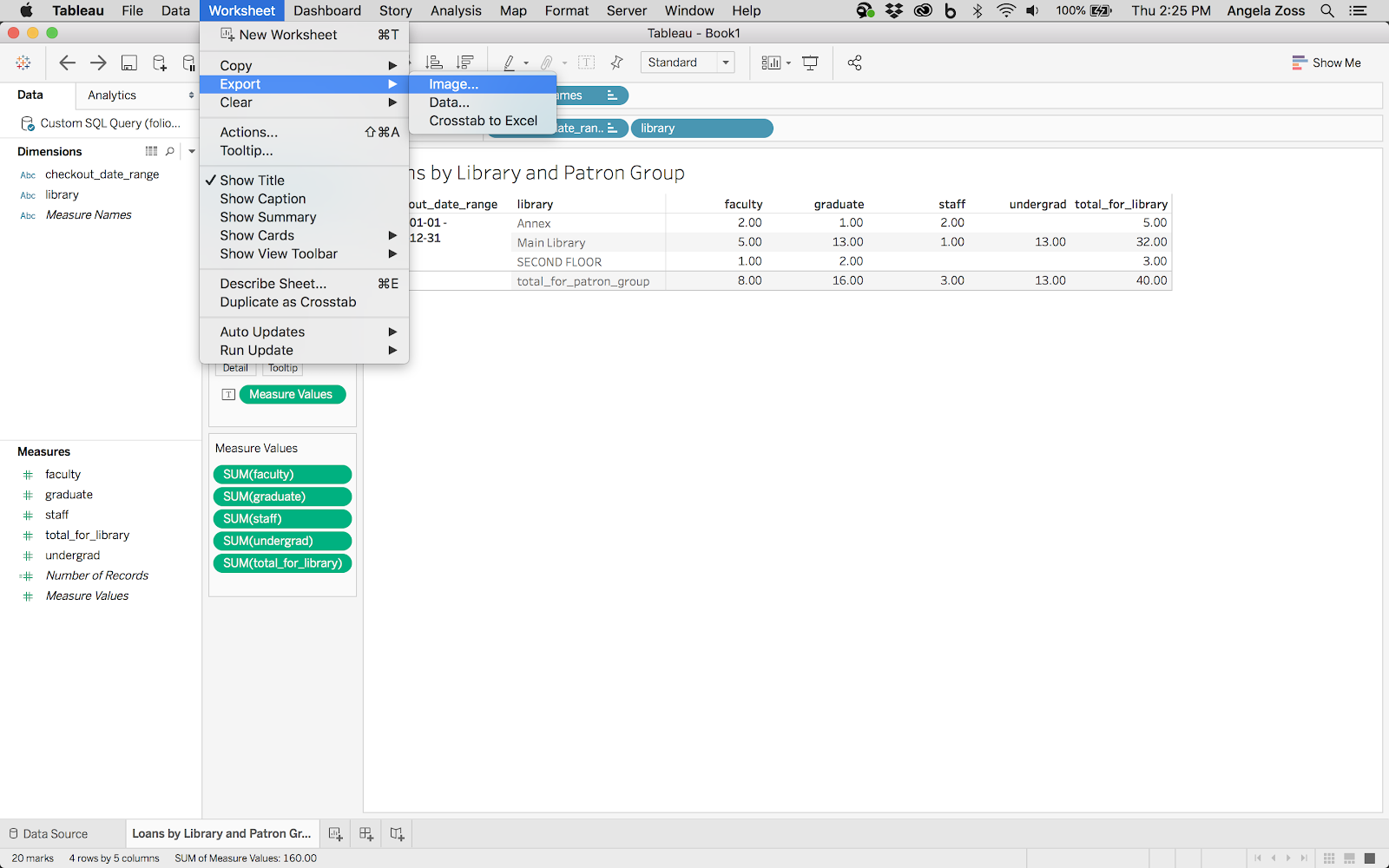Click the Wi-Fi status icon
Screen dimensions: 1389x868
tap(1005, 10)
